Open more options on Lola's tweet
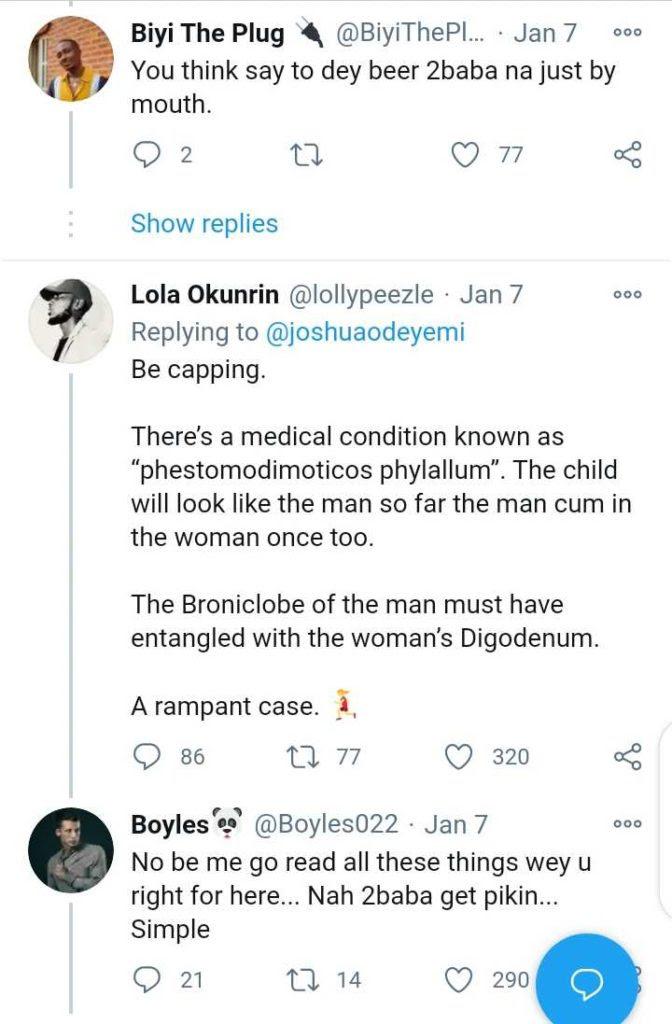Screen dimensions: 672x1024 [627, 295]
